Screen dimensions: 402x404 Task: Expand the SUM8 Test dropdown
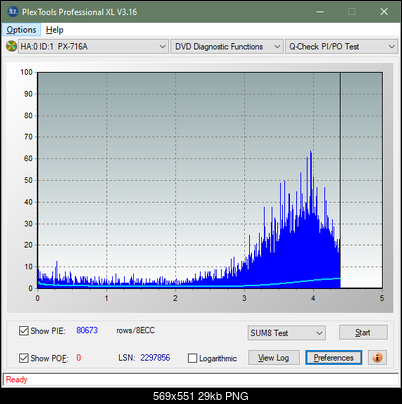286,333
